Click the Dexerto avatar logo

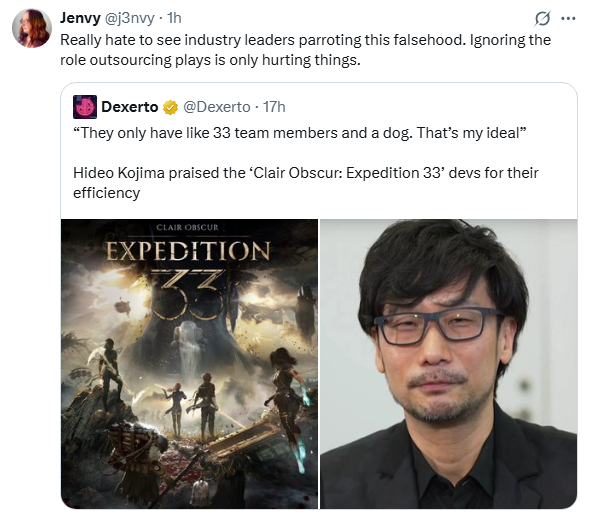(85, 107)
